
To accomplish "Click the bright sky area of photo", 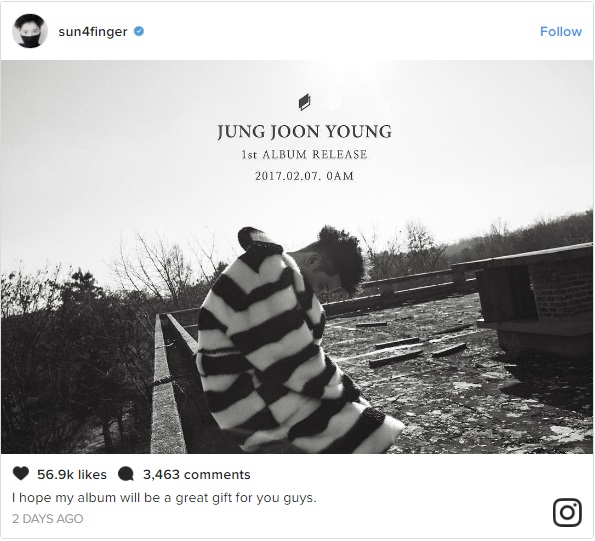I will pos(114,152).
